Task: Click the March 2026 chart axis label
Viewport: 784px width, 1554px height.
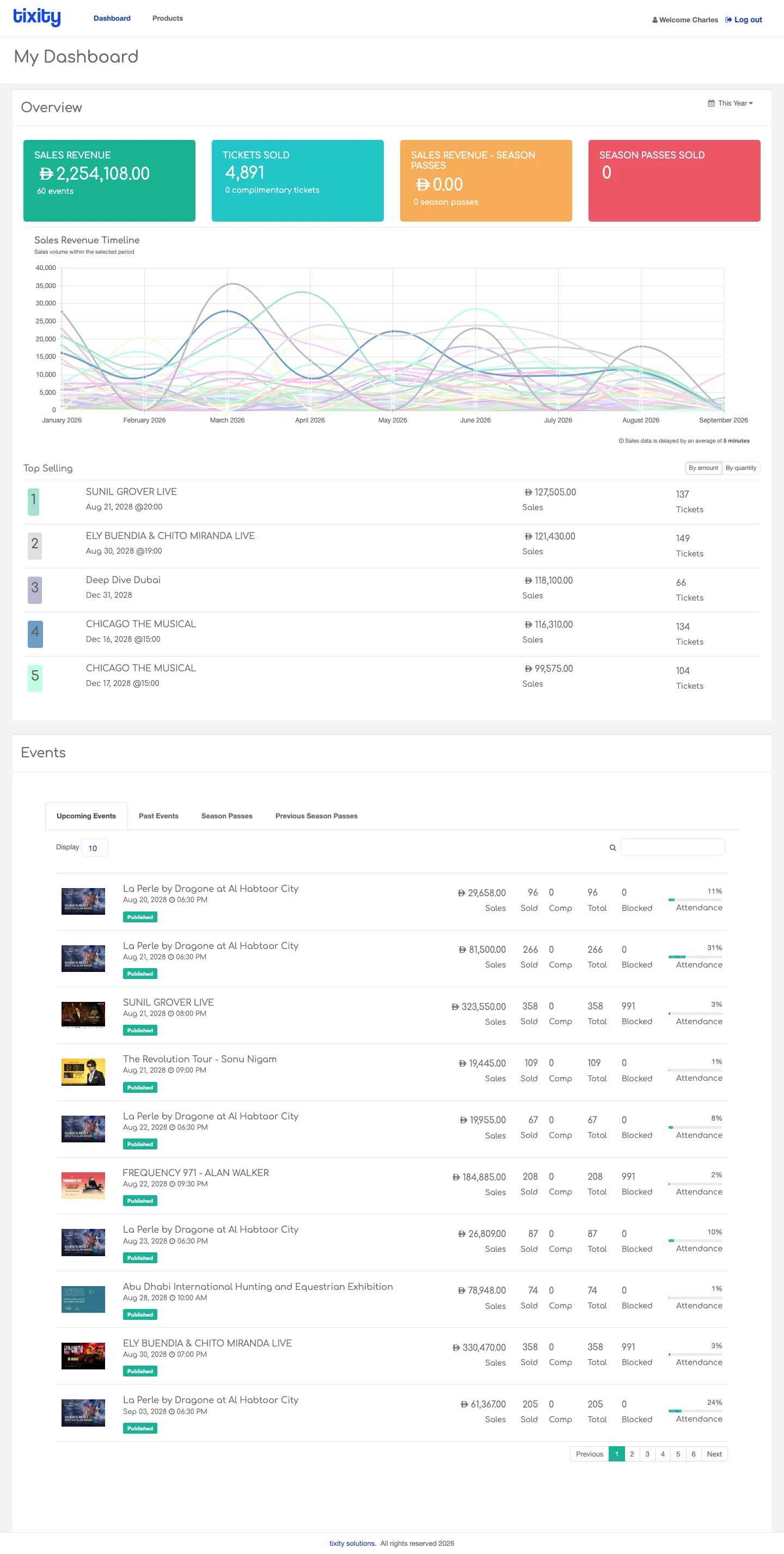Action: pos(228,420)
